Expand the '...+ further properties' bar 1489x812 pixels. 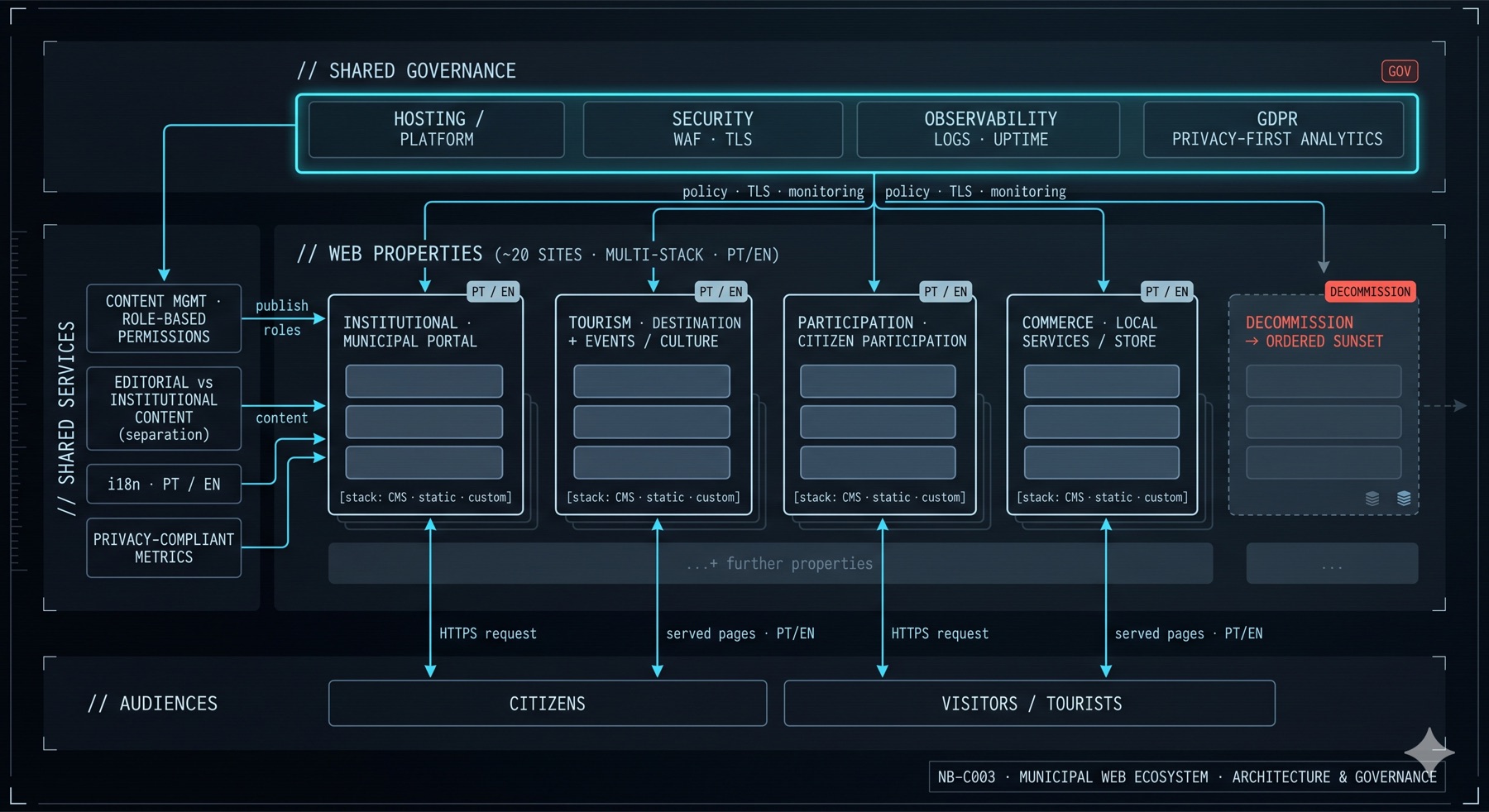click(x=771, y=563)
